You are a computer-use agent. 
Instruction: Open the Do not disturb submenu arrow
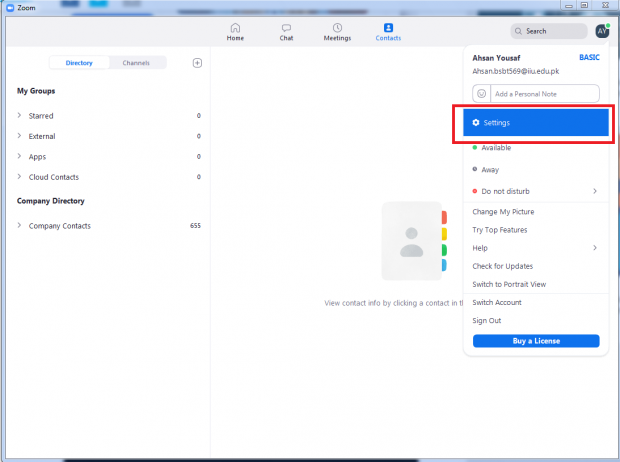[x=595, y=191]
